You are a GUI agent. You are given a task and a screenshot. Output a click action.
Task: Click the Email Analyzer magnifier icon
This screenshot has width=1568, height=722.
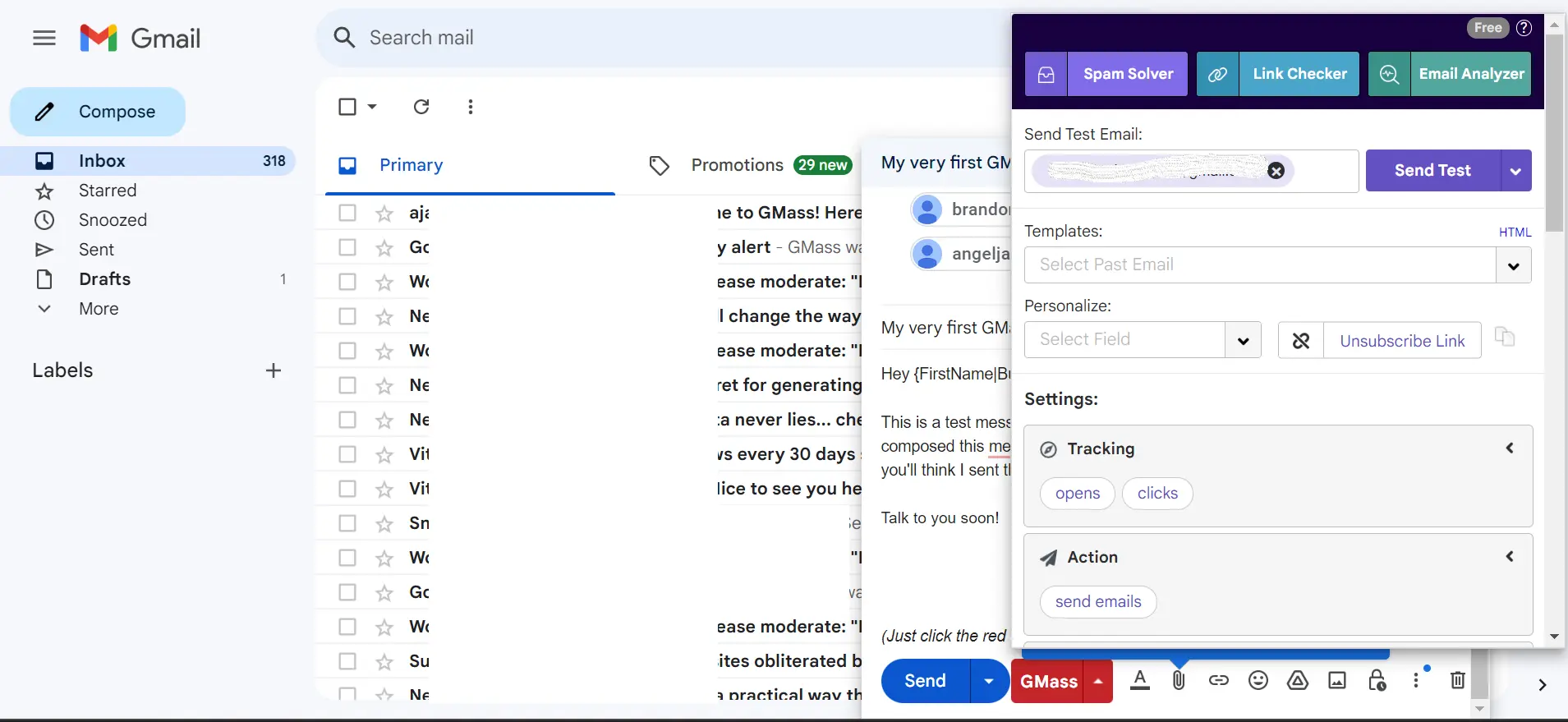pos(1390,74)
